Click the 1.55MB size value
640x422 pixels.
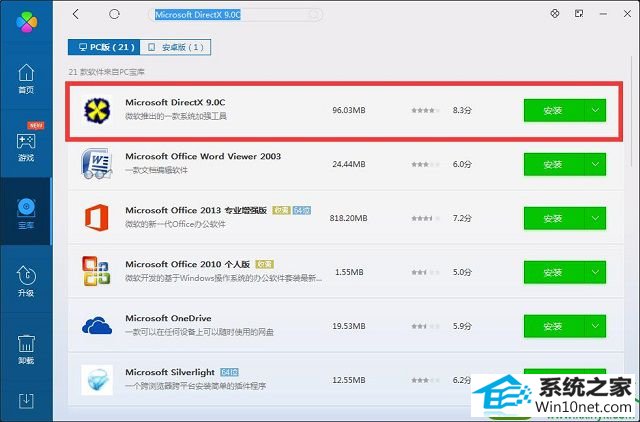coord(349,272)
